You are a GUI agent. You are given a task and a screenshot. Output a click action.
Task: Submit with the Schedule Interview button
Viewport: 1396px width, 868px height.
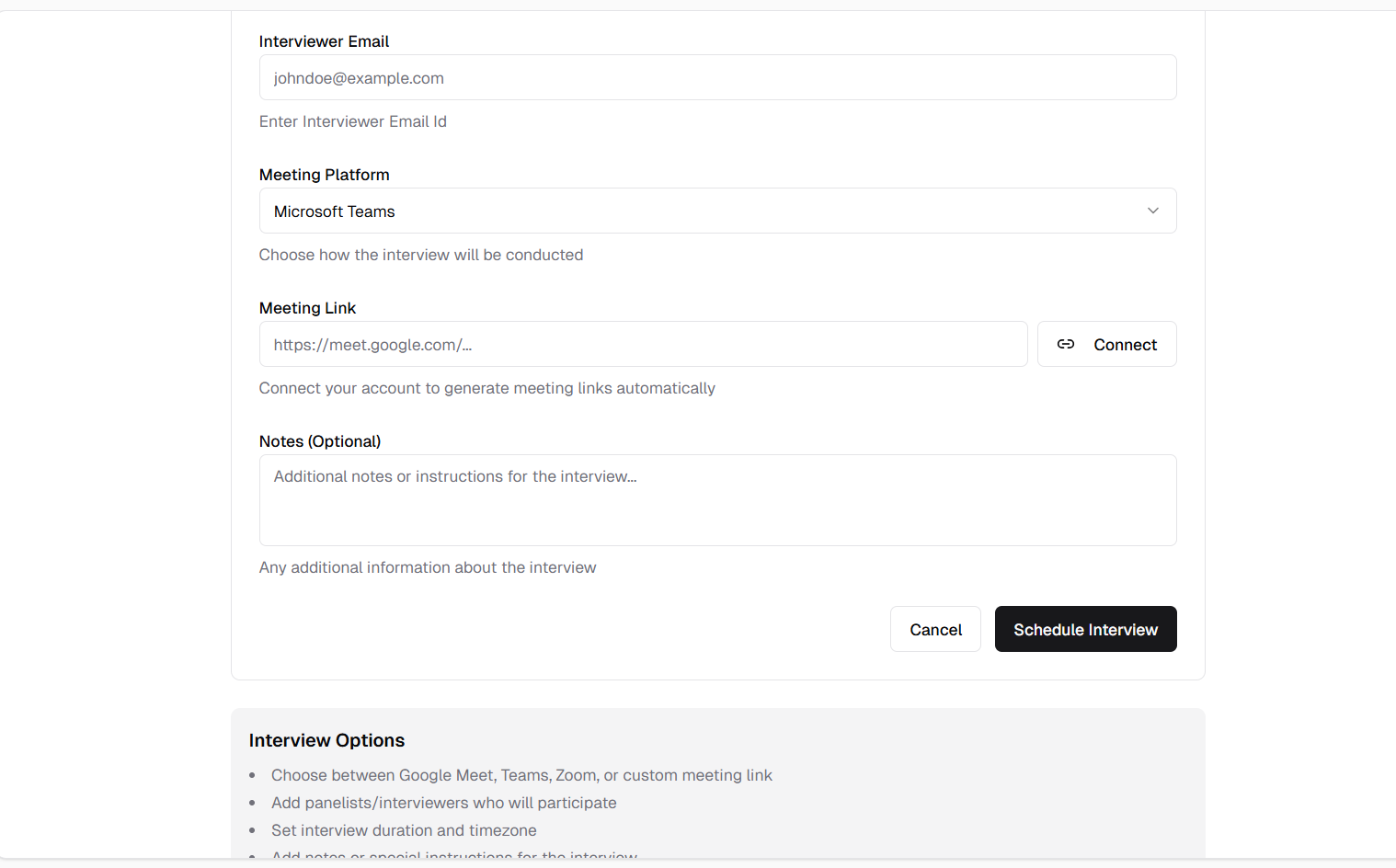[x=1085, y=630]
